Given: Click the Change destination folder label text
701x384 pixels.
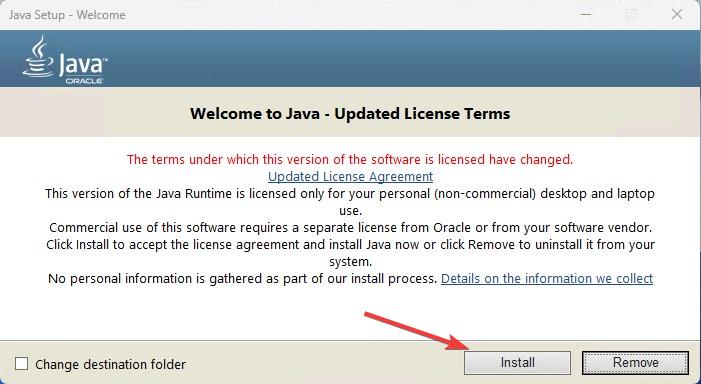Looking at the screenshot, I should [x=110, y=364].
